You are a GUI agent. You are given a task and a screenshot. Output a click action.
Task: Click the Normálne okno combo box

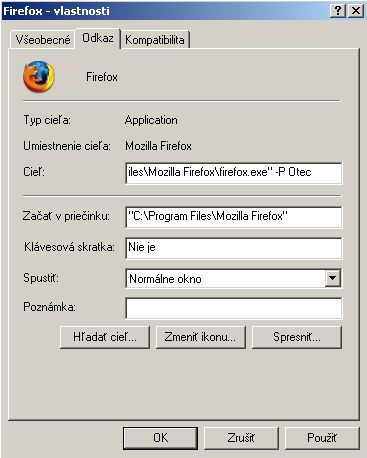tap(234, 278)
